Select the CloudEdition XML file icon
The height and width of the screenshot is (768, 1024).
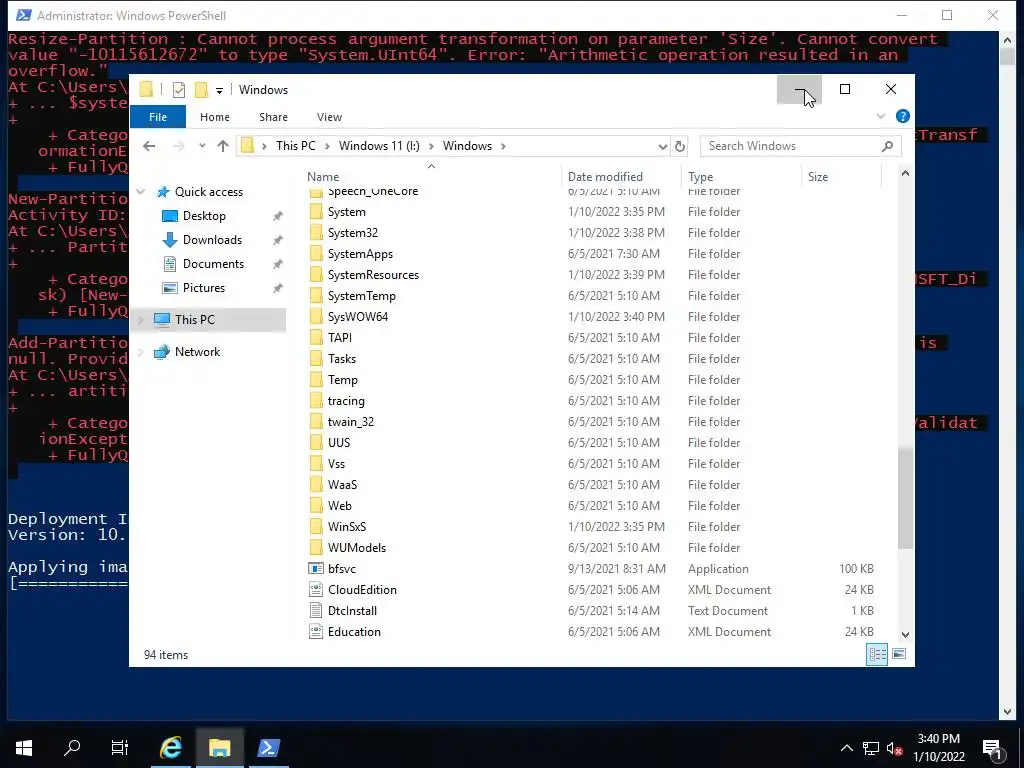pos(316,590)
